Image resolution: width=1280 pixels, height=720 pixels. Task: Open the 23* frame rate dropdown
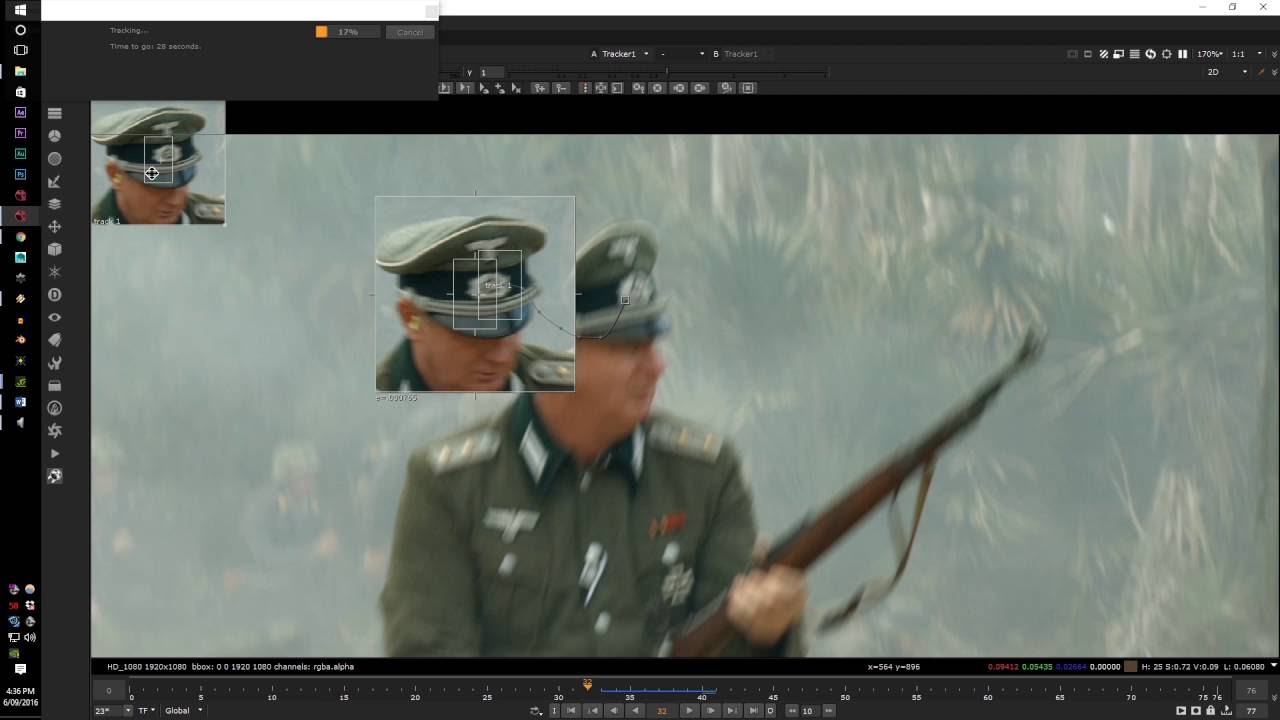[113, 710]
